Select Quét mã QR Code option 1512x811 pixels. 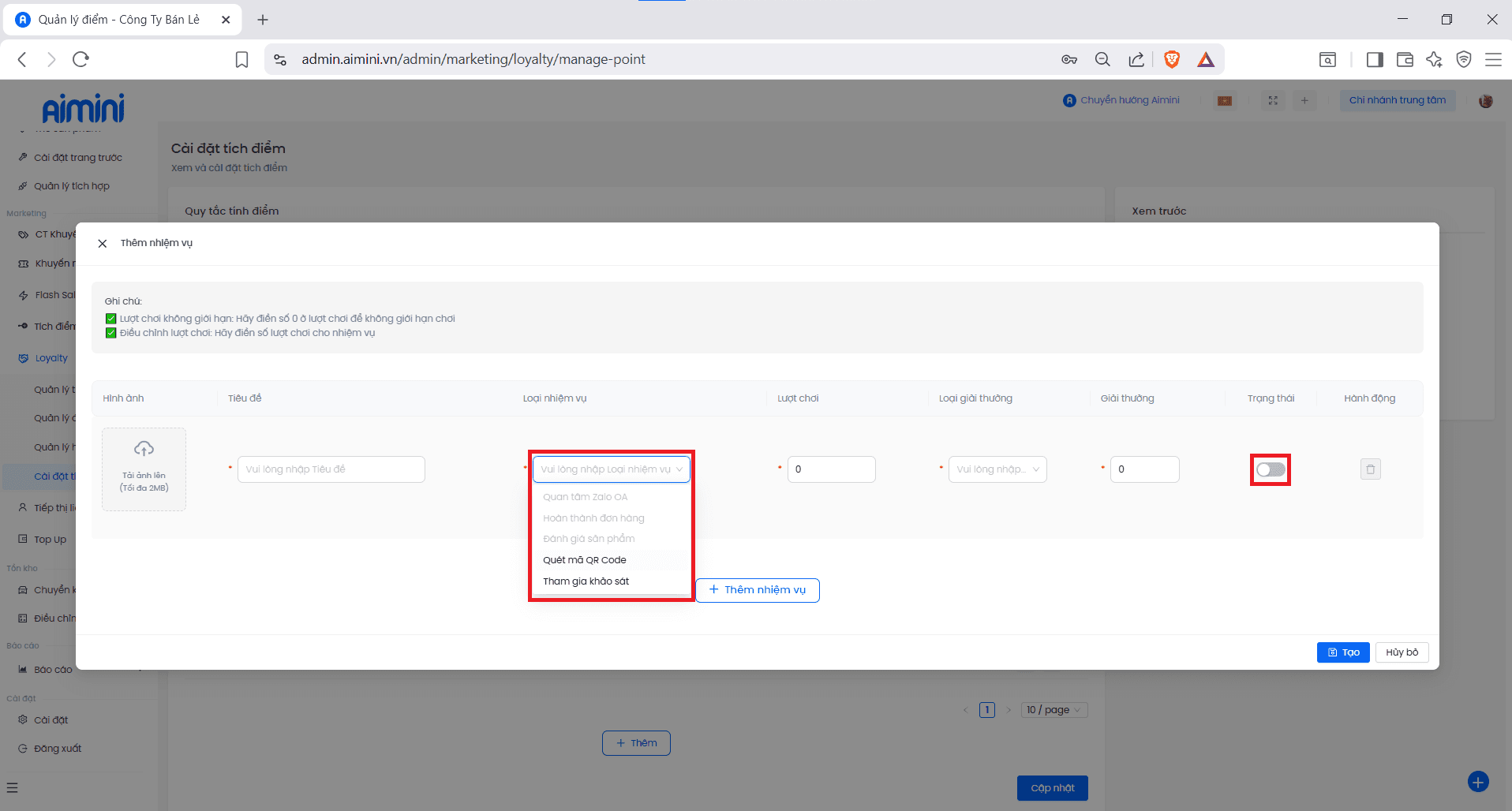(585, 560)
